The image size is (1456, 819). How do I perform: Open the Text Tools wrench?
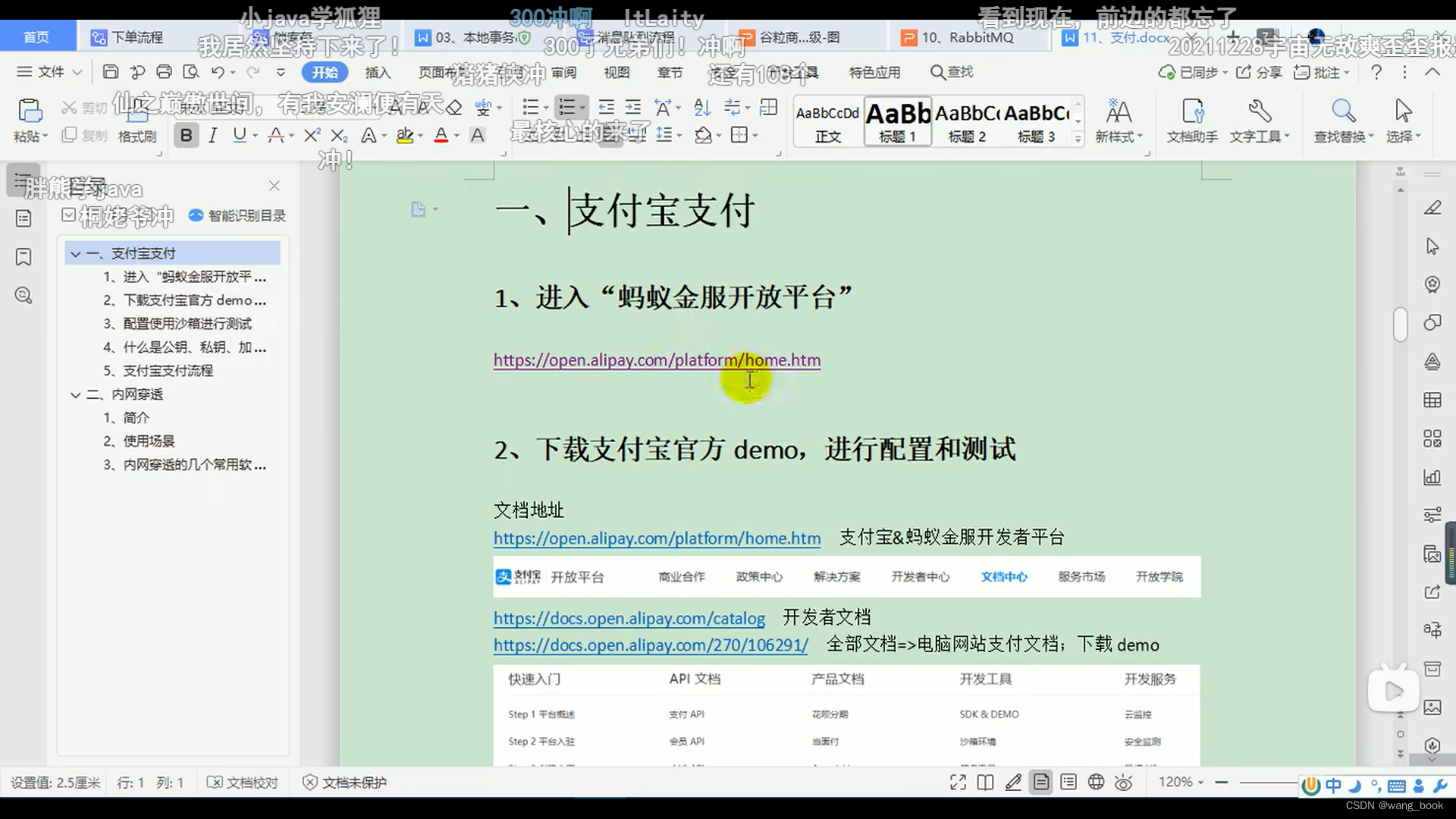1260,111
